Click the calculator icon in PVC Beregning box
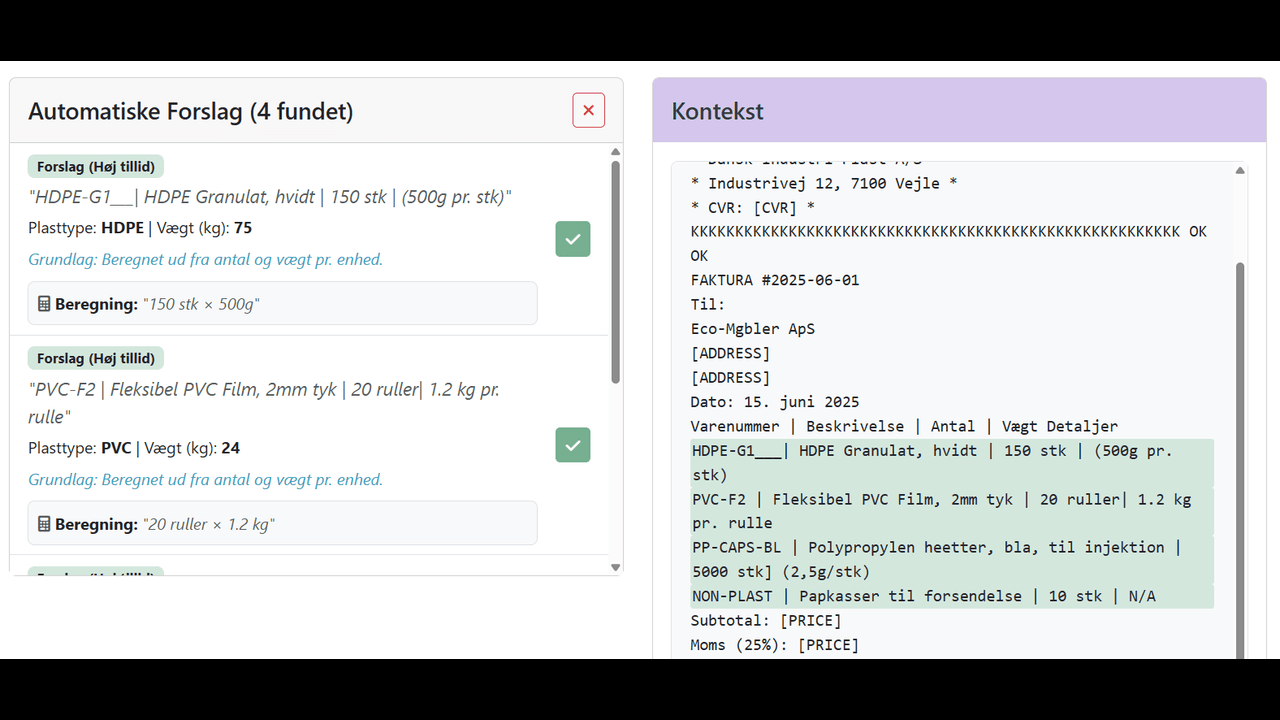The height and width of the screenshot is (720, 1280). click(x=45, y=522)
